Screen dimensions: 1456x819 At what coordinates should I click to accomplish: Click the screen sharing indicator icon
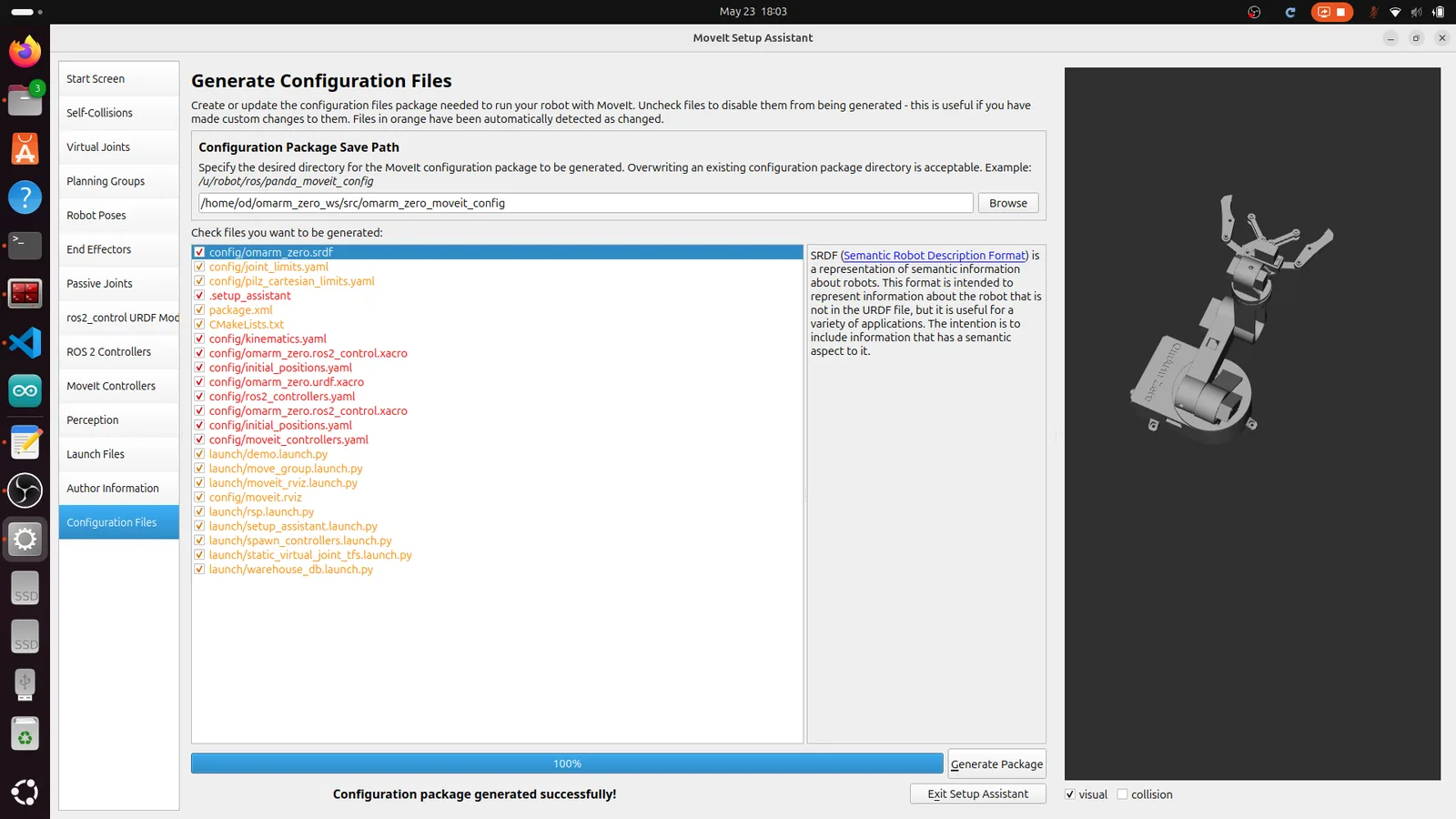point(1324,12)
